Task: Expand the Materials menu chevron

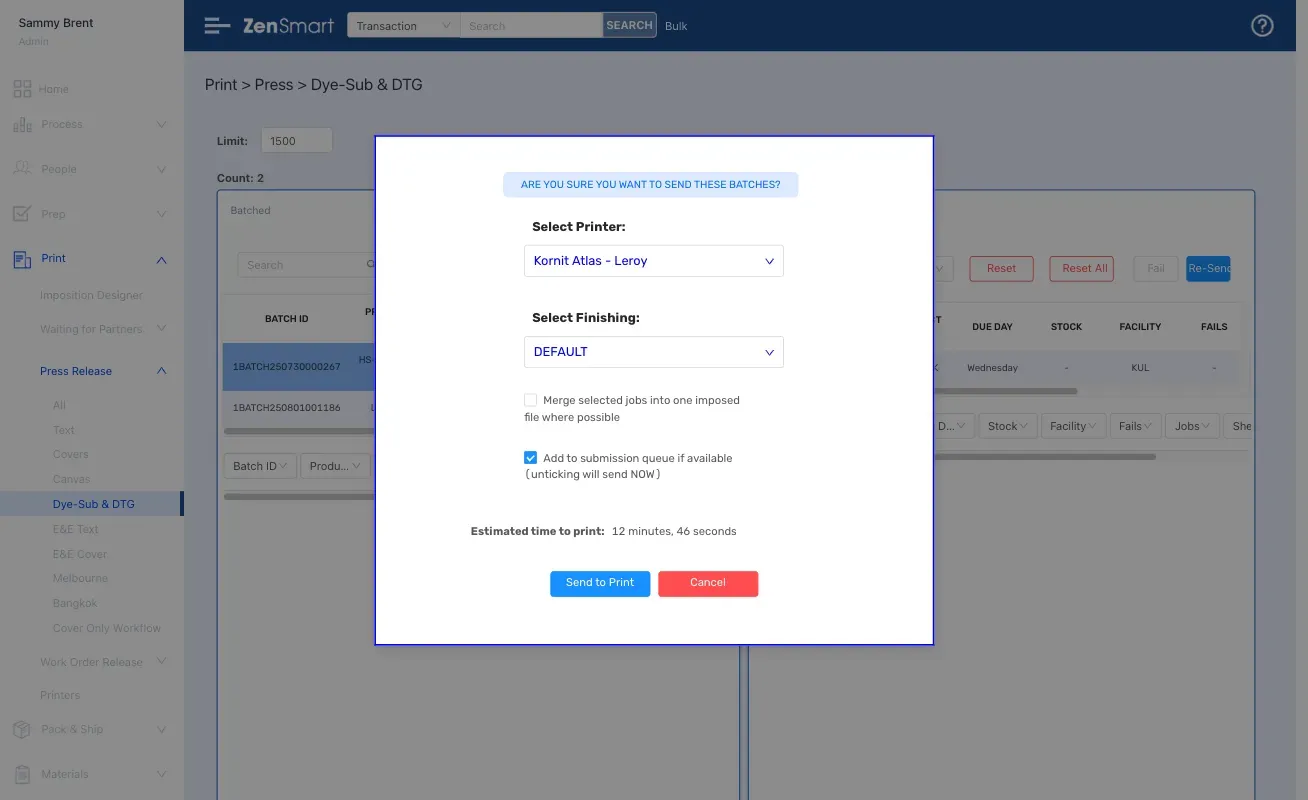Action: coord(162,774)
